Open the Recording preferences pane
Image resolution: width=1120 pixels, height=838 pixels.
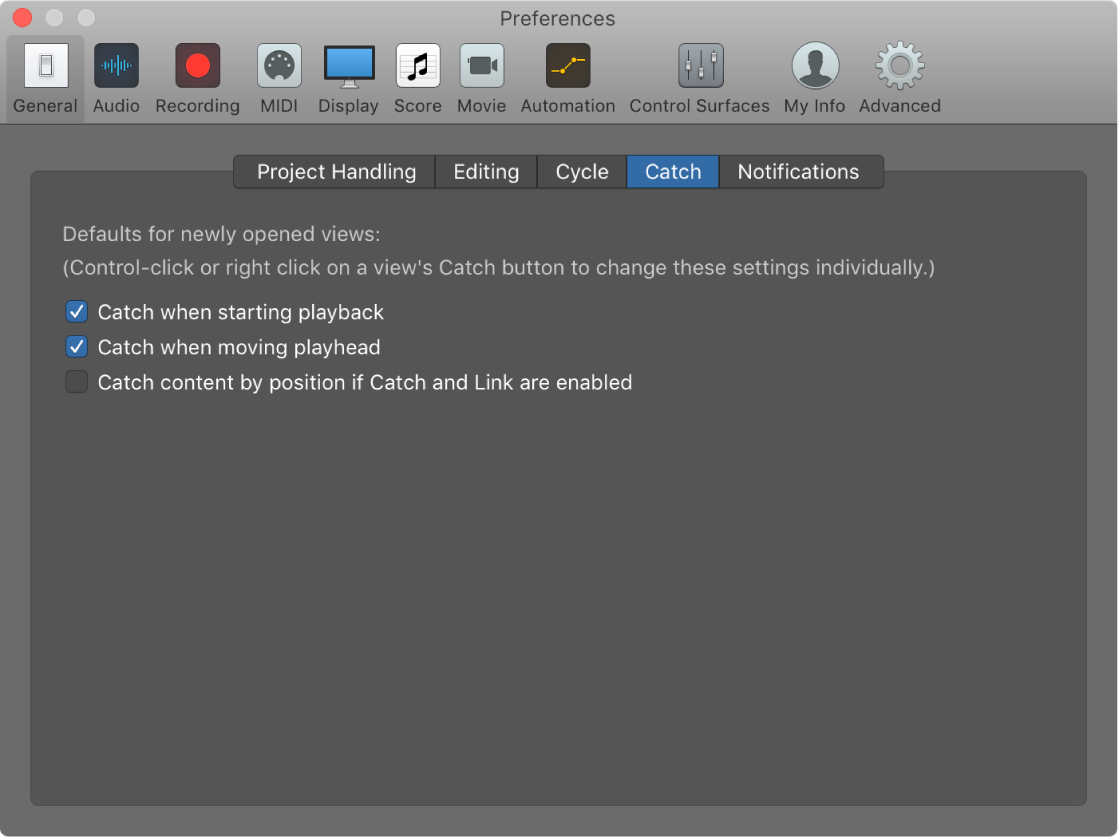[197, 79]
